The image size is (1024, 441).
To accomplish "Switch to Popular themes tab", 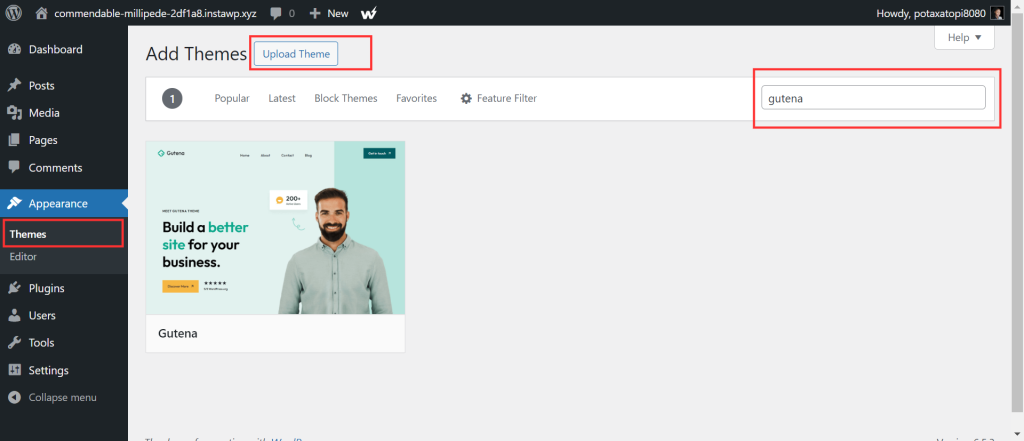I will tap(232, 99).
